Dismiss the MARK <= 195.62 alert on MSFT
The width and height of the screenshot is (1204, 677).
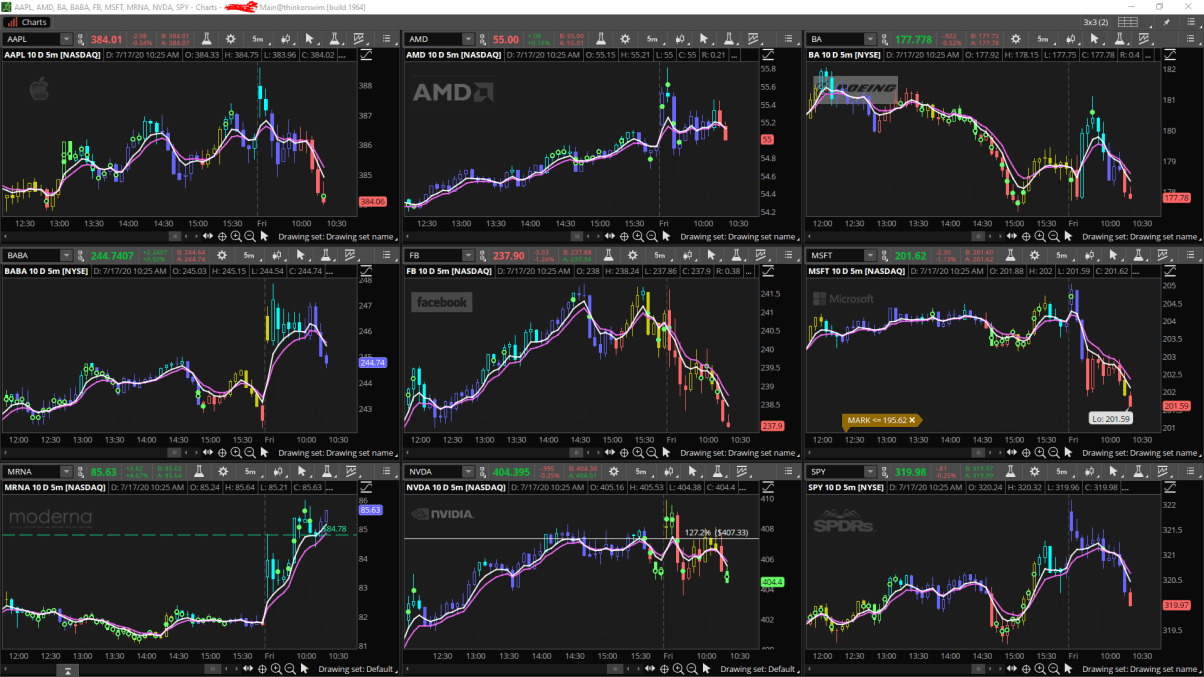point(911,419)
